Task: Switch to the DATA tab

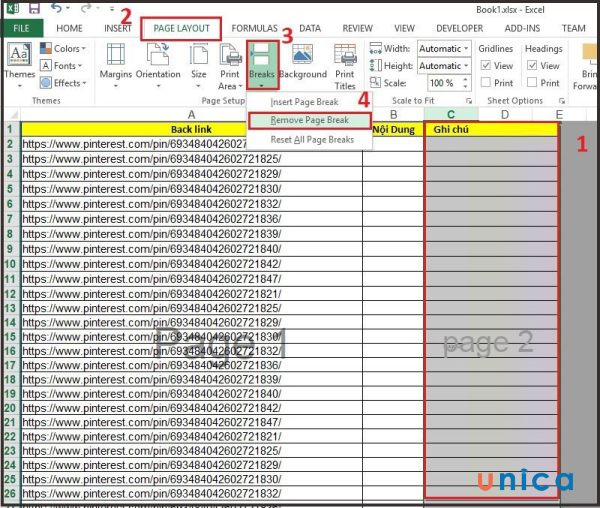Action: pyautogui.click(x=310, y=28)
